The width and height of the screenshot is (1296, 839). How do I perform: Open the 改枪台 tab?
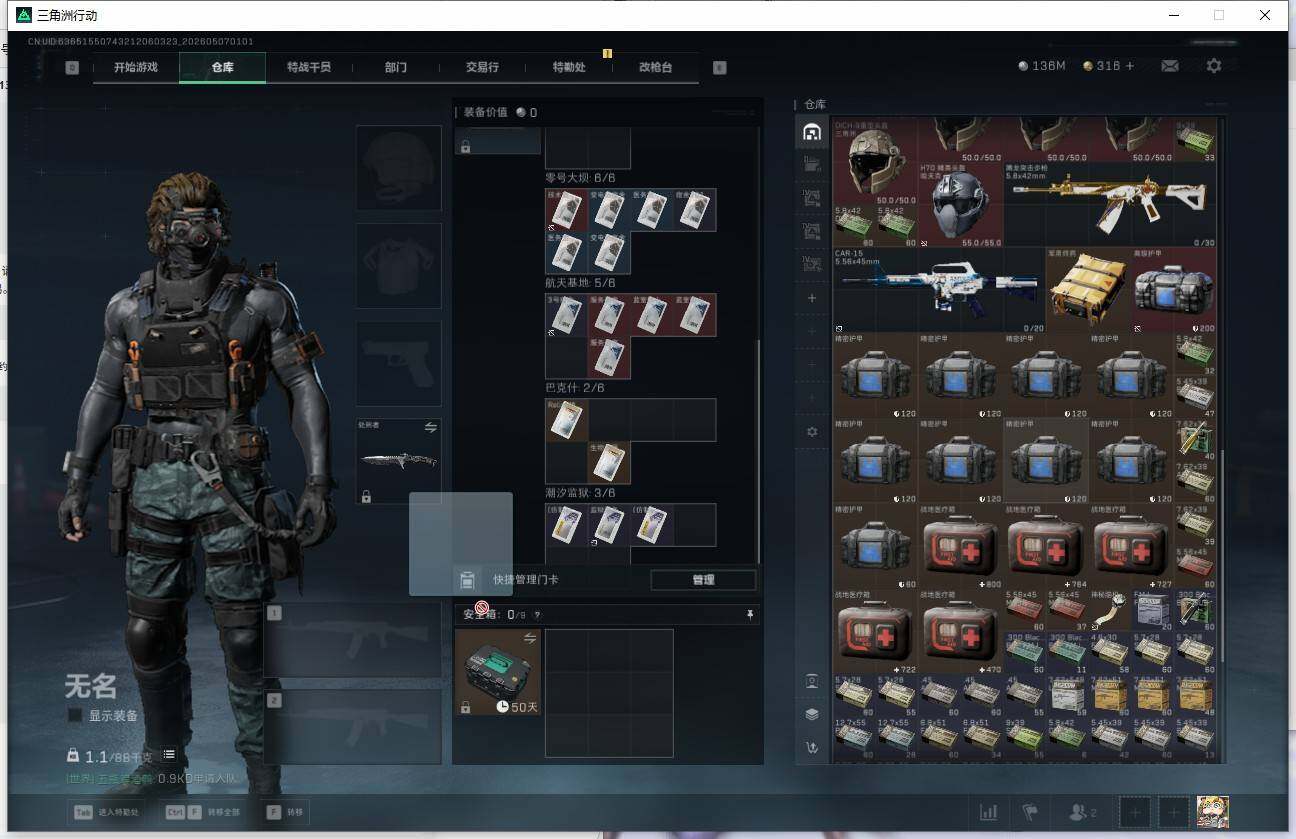[655, 67]
